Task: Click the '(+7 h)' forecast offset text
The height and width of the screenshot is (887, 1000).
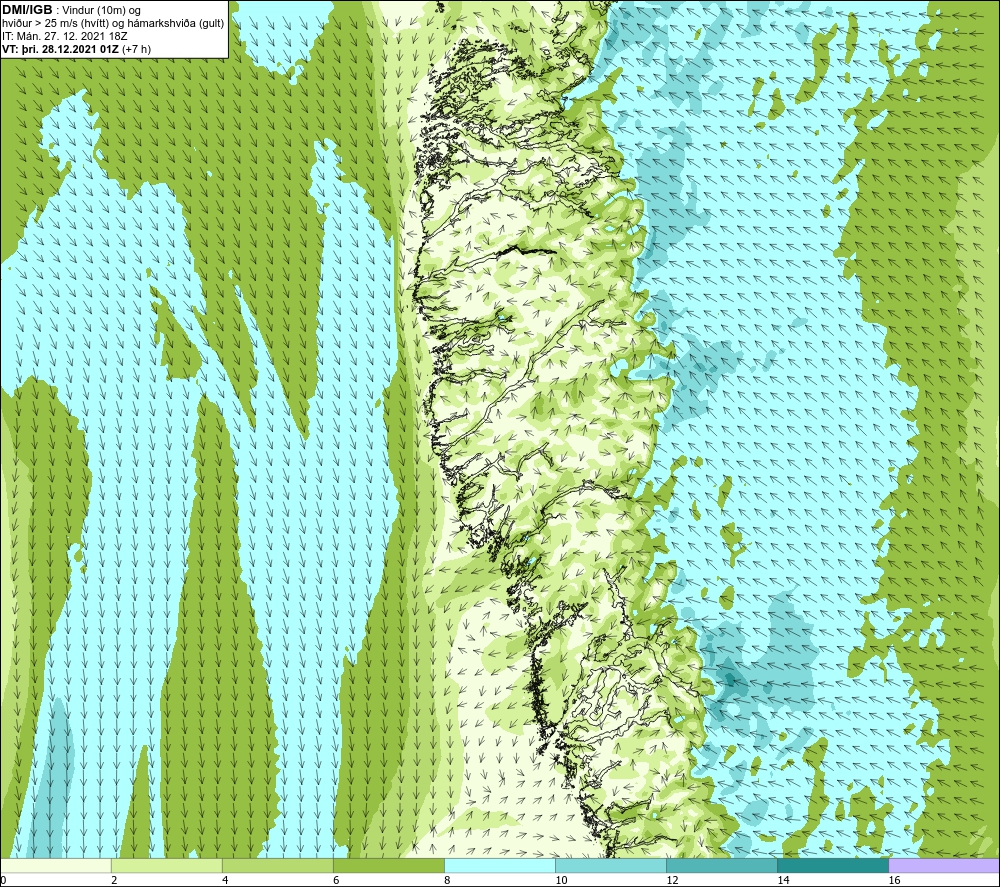Action: point(136,49)
